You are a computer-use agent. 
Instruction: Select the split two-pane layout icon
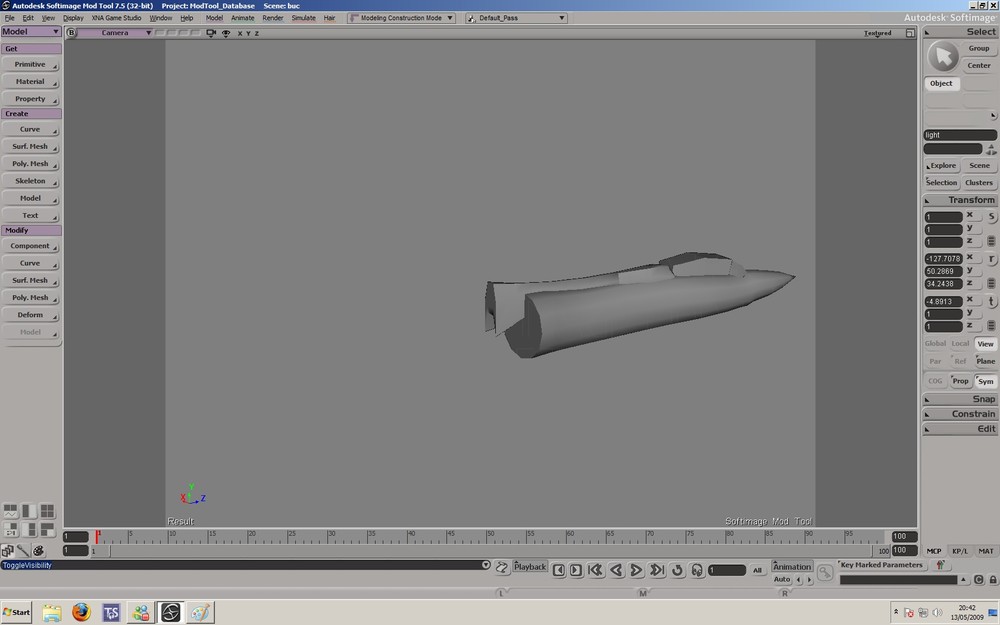pyautogui.click(x=29, y=511)
